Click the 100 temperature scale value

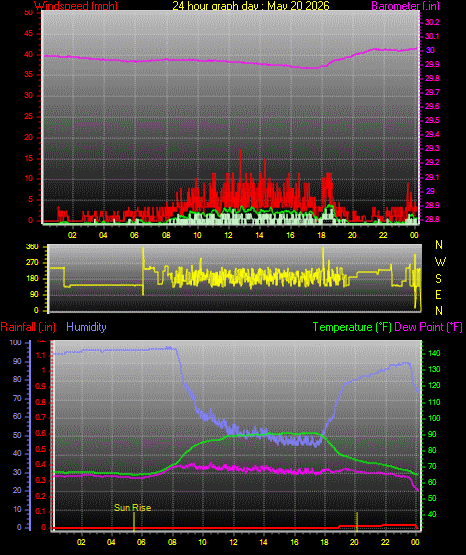tap(434, 418)
